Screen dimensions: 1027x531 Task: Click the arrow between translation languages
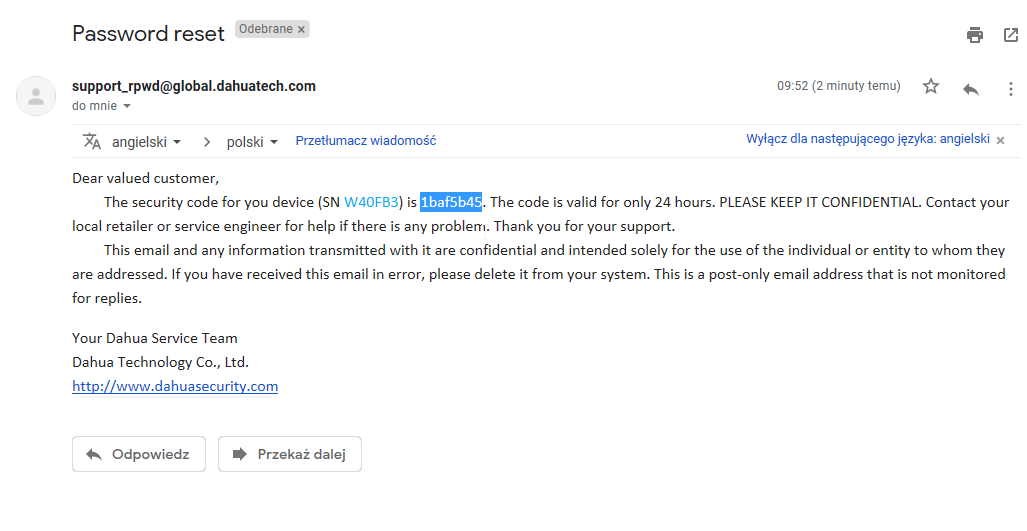tap(207, 142)
